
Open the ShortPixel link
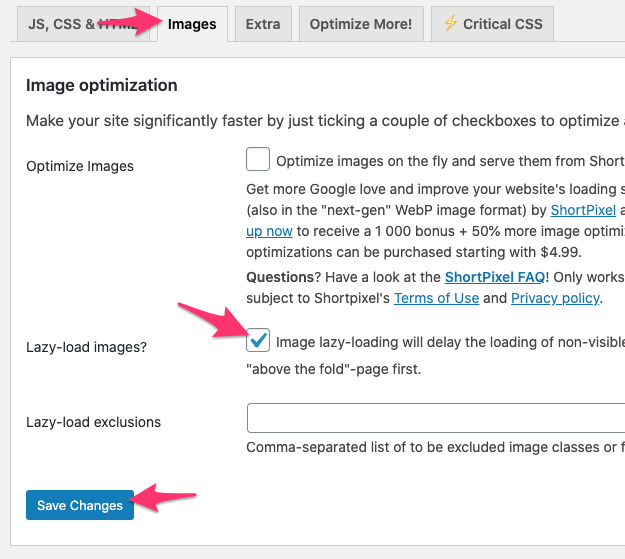point(583,210)
